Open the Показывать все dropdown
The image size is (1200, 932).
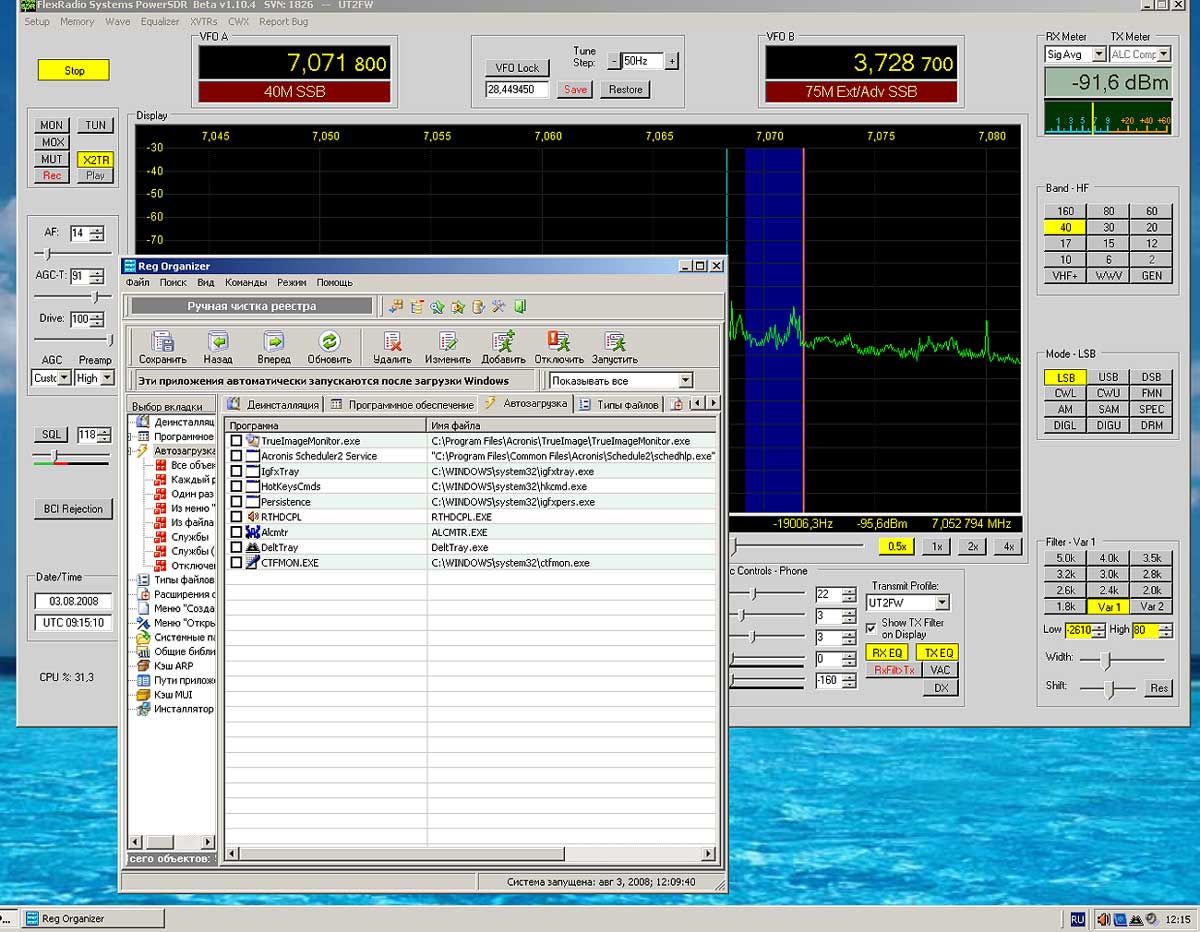[x=685, y=381]
